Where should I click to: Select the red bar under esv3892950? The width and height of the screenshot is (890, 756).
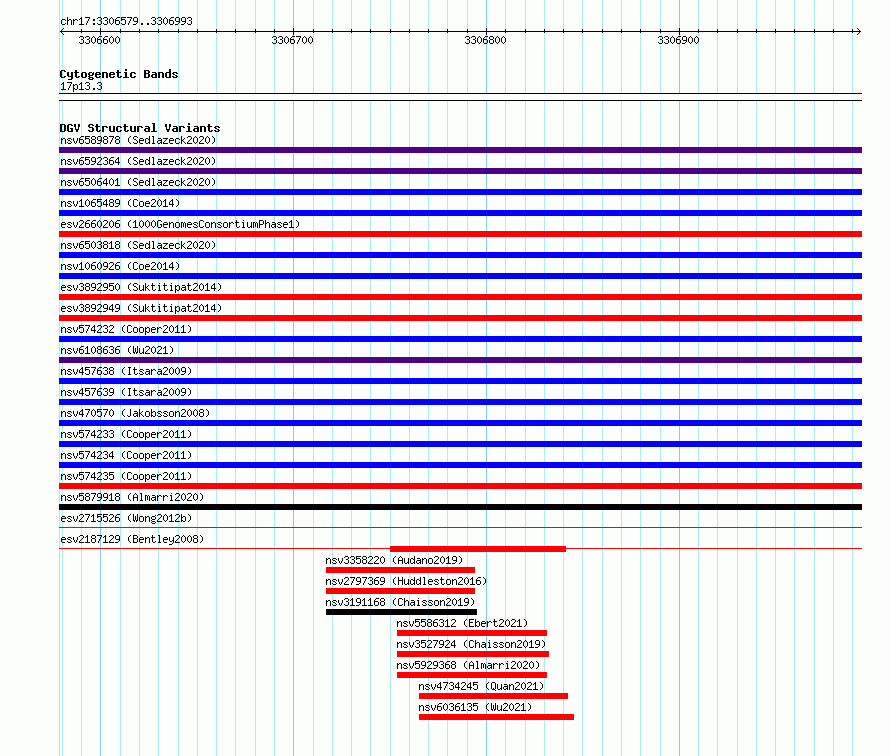460,297
